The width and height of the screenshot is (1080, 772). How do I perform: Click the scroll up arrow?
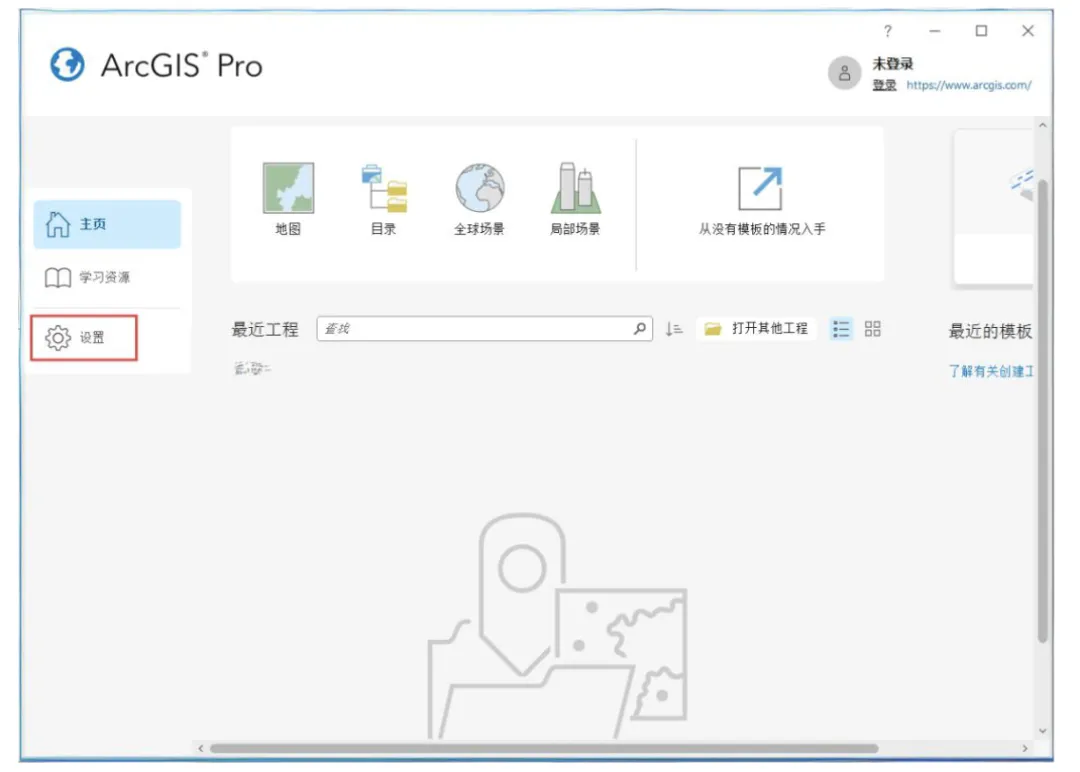[x=1043, y=125]
